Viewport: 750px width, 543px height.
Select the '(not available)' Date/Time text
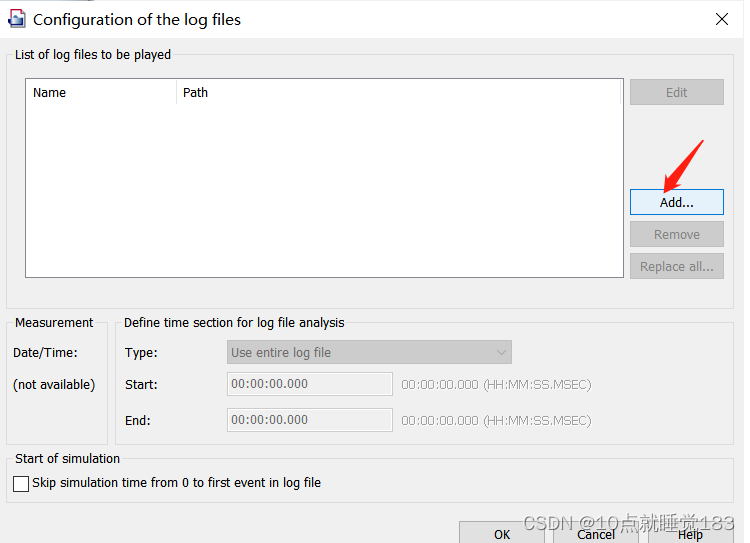[54, 384]
